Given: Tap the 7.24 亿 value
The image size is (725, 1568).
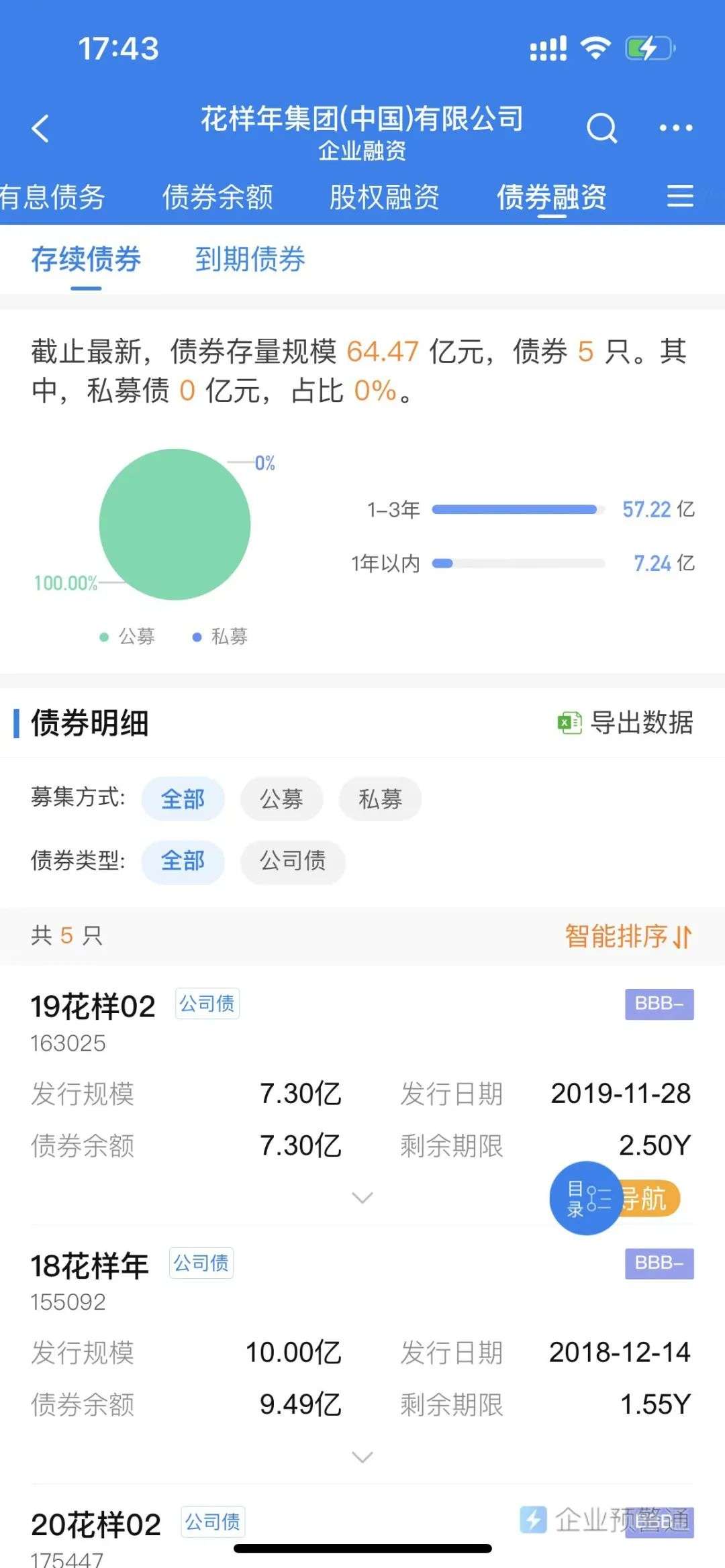Looking at the screenshot, I should [x=664, y=564].
